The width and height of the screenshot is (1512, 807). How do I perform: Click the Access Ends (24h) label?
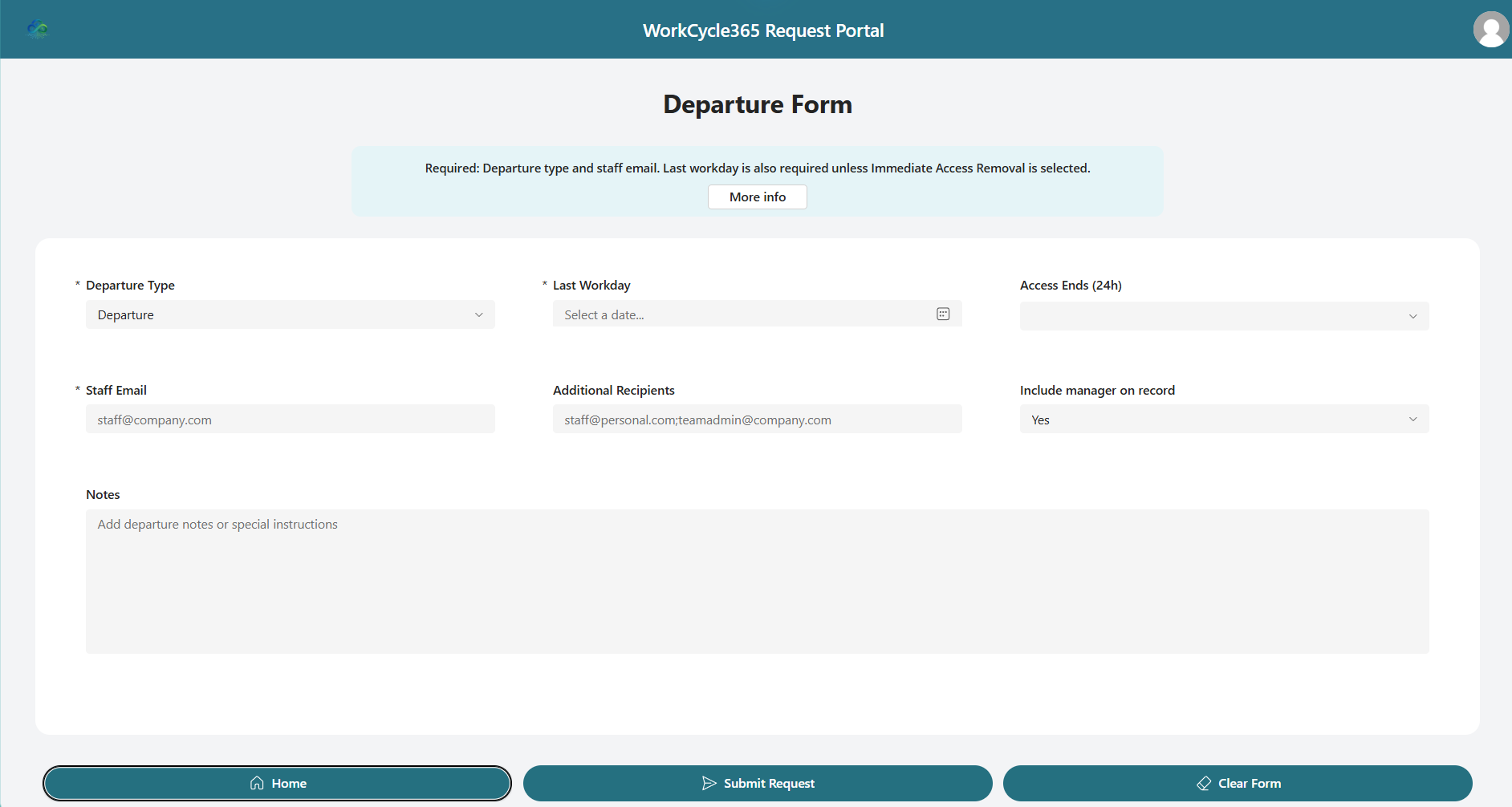(x=1071, y=286)
